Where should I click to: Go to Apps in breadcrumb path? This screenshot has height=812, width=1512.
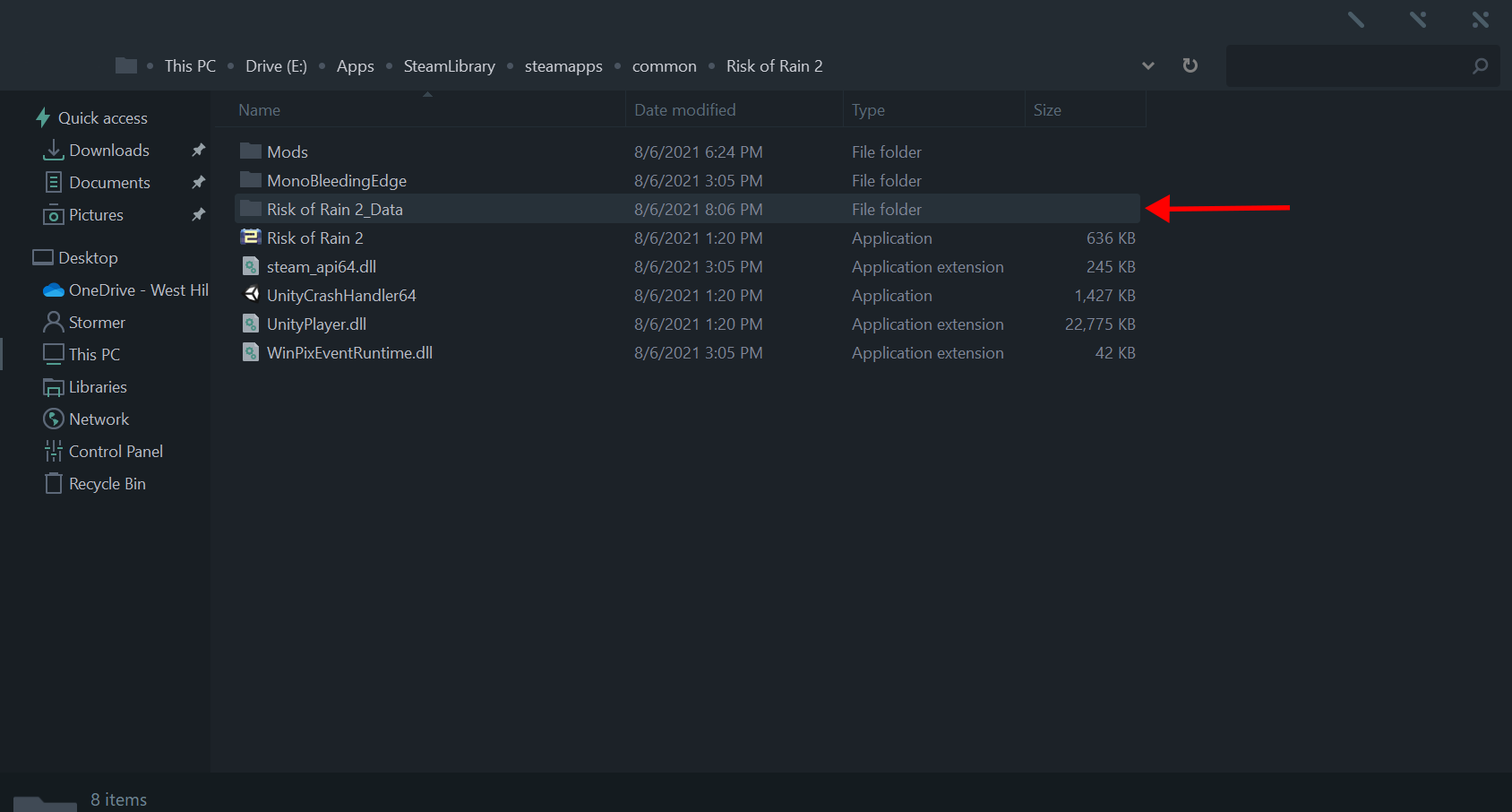(356, 66)
